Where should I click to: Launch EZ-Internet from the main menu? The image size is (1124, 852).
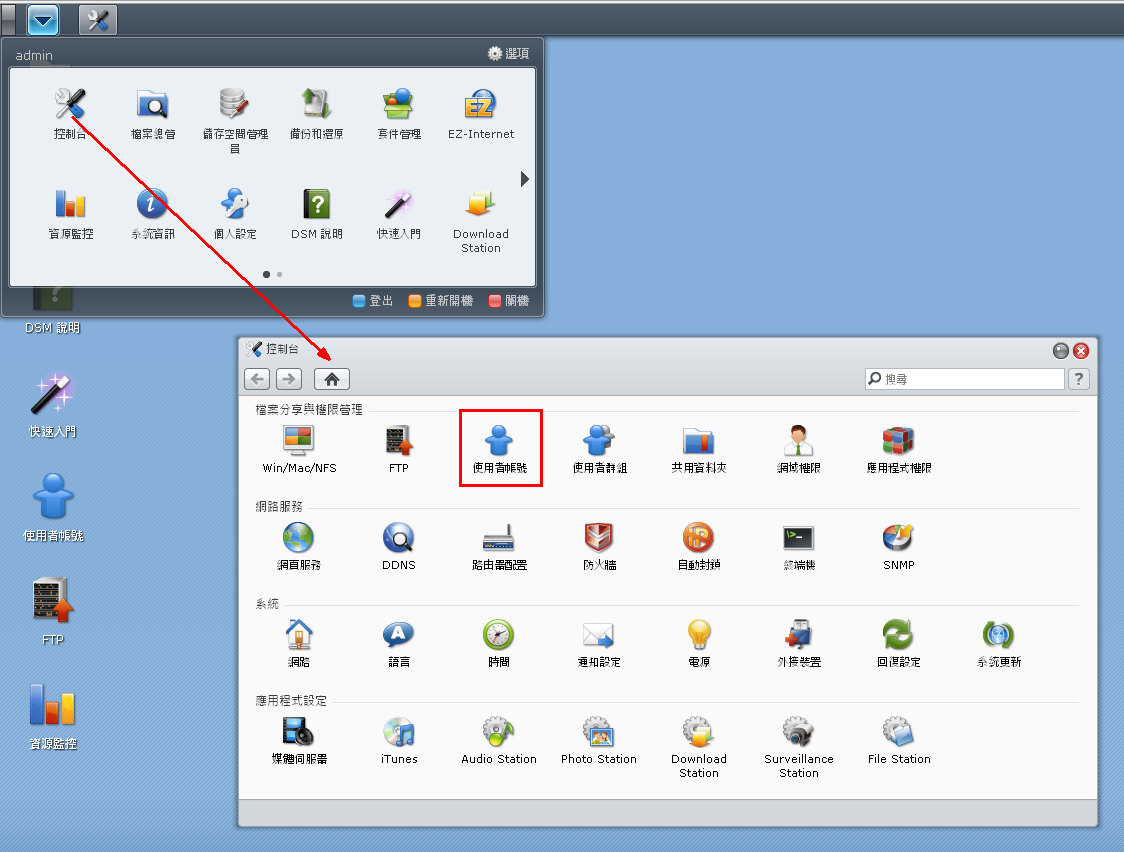coord(480,112)
